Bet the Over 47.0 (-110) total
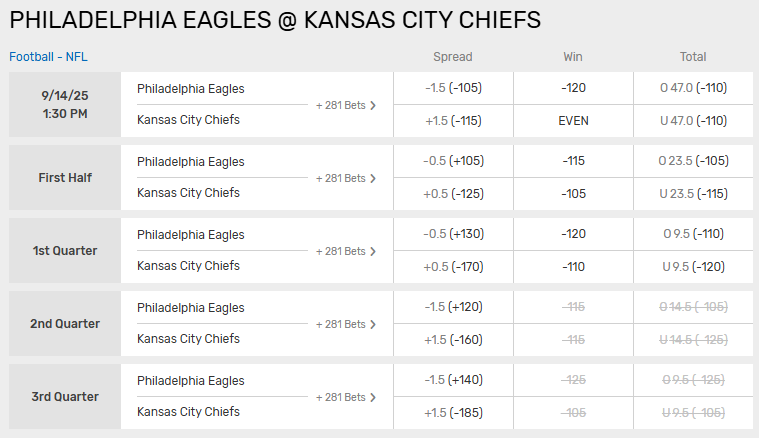Screen dimensions: 759x438 click(693, 88)
